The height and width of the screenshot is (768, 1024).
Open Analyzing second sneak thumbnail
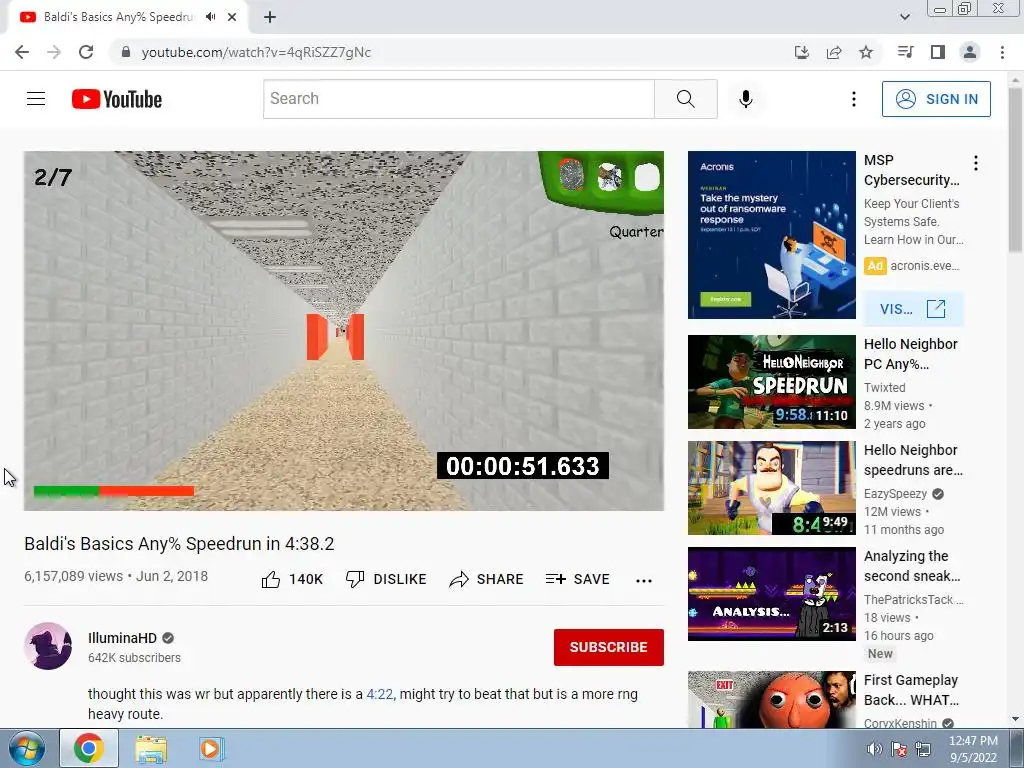click(x=771, y=594)
